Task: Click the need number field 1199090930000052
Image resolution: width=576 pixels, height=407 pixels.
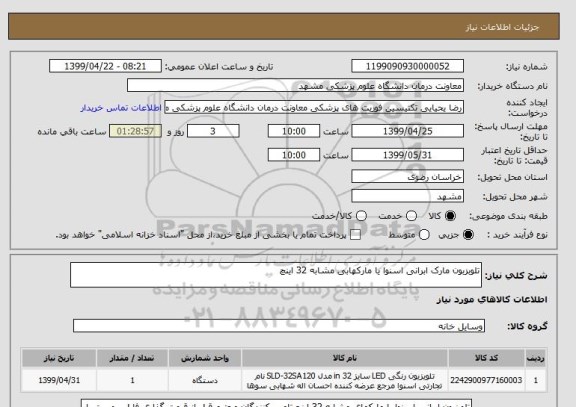Action: pos(407,66)
